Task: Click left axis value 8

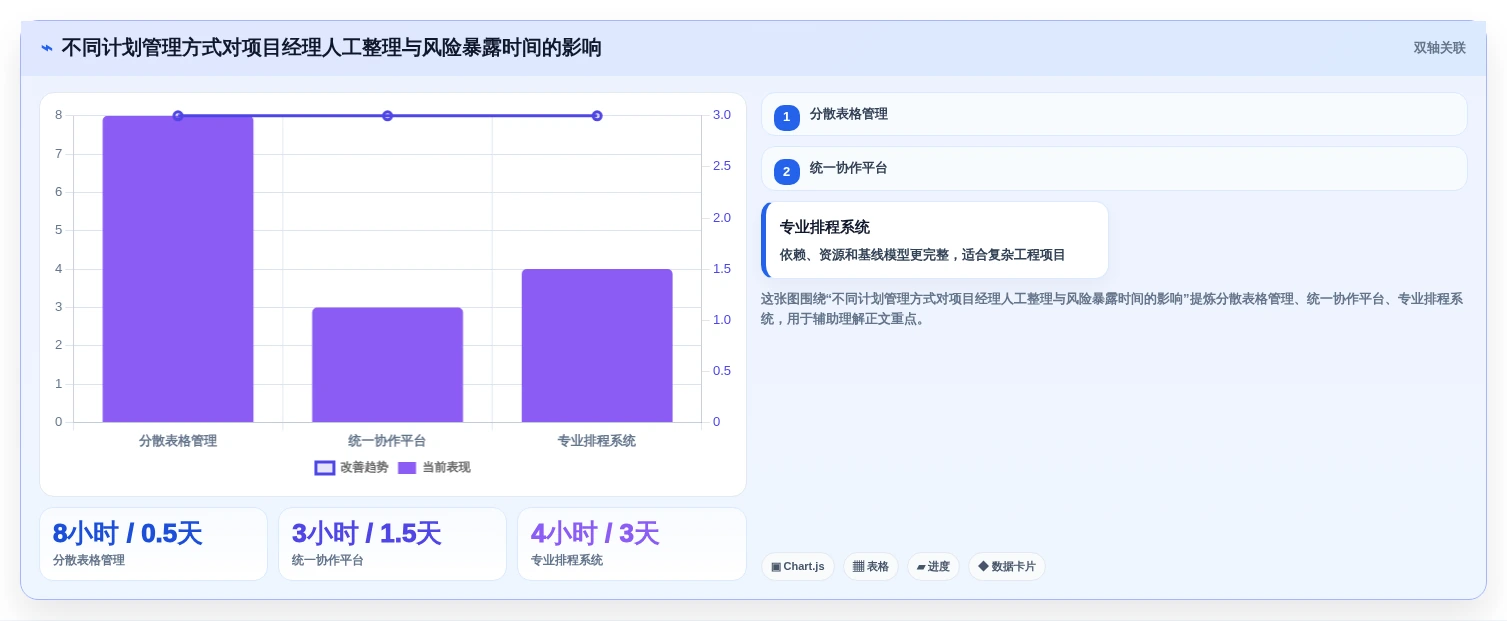Action: click(59, 115)
